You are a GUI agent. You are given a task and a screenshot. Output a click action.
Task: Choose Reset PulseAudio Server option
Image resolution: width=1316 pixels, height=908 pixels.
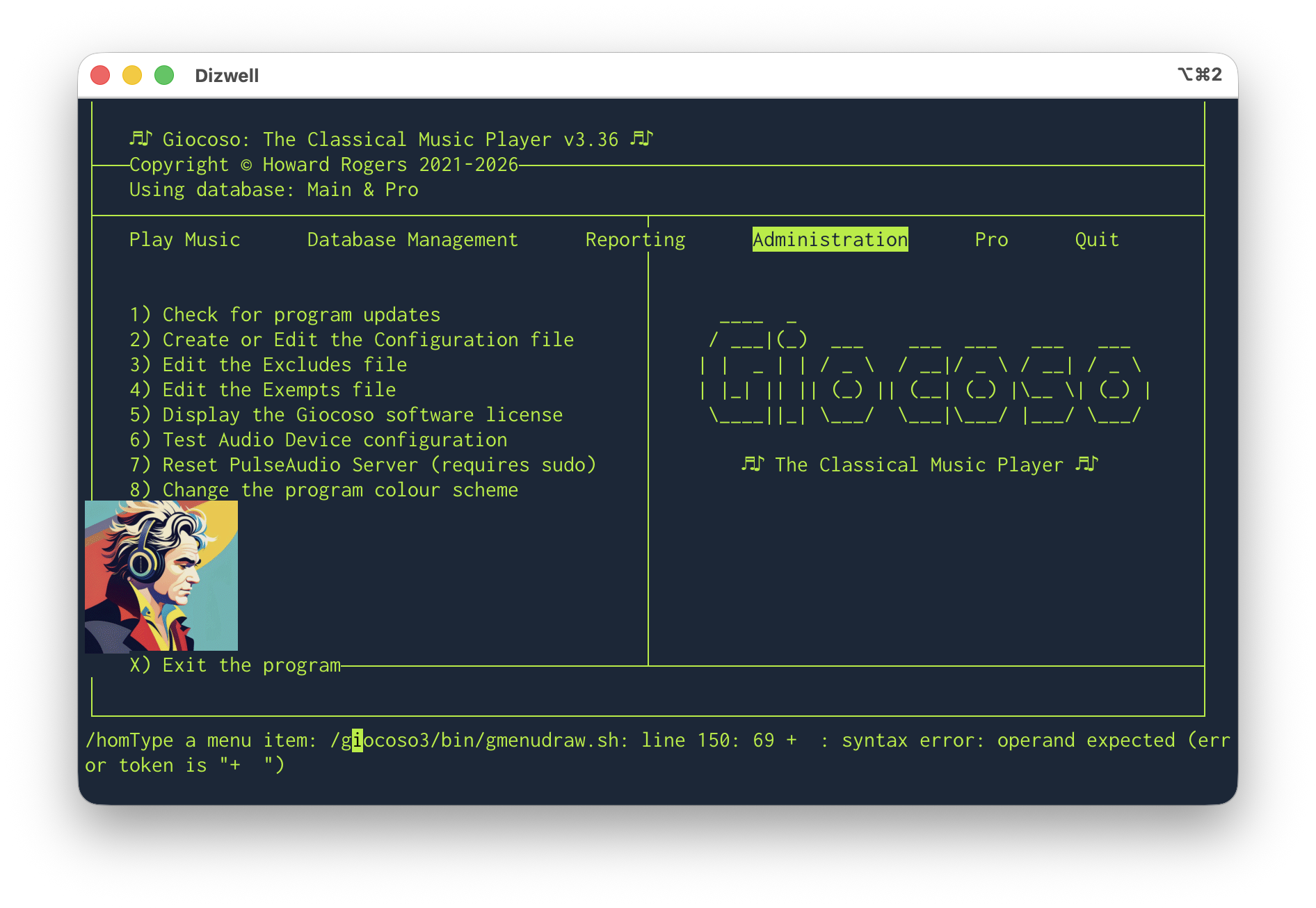[x=363, y=465]
